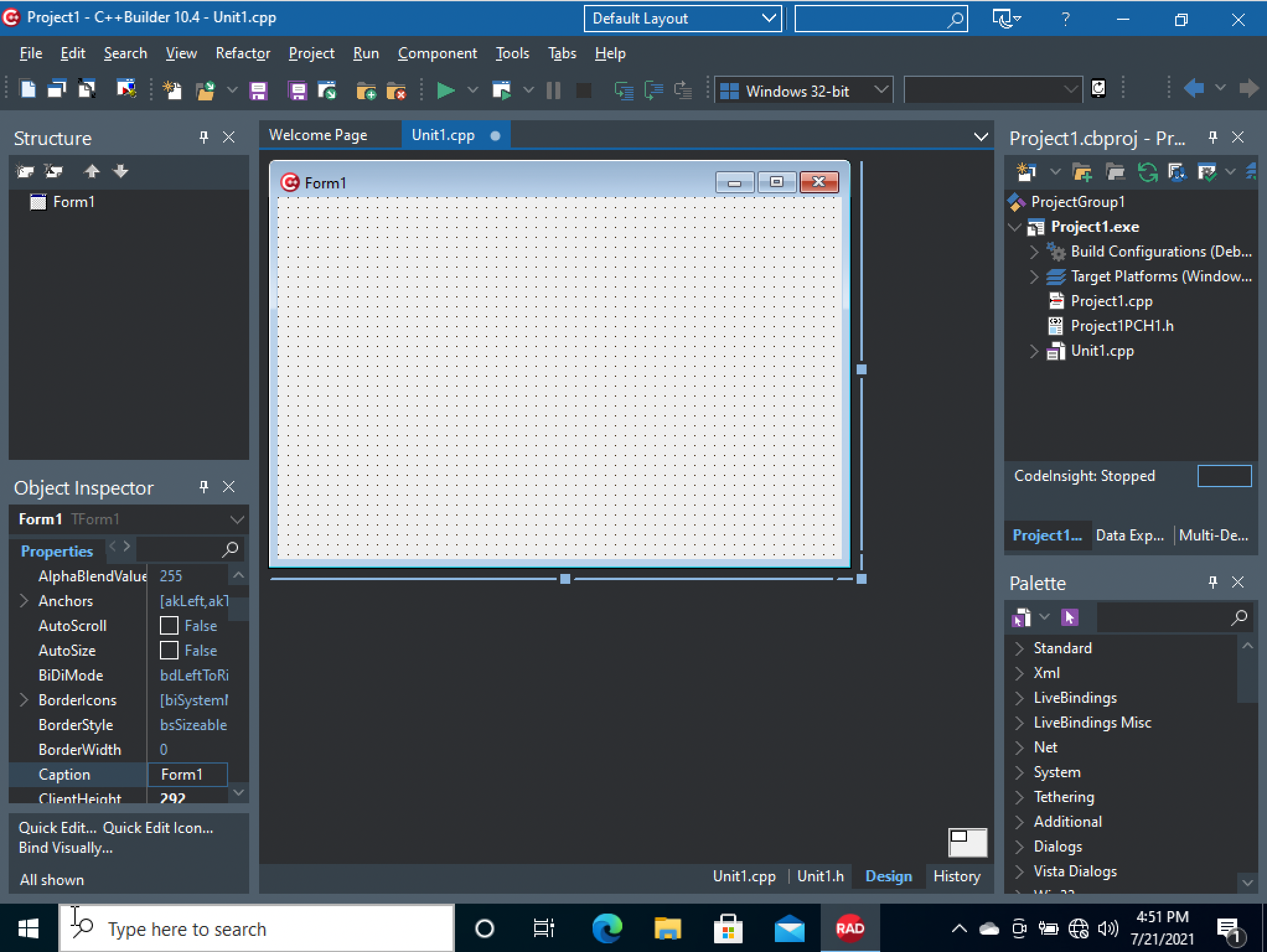1267x952 pixels.
Task: Click the New Items toolbar icon
Action: [171, 90]
